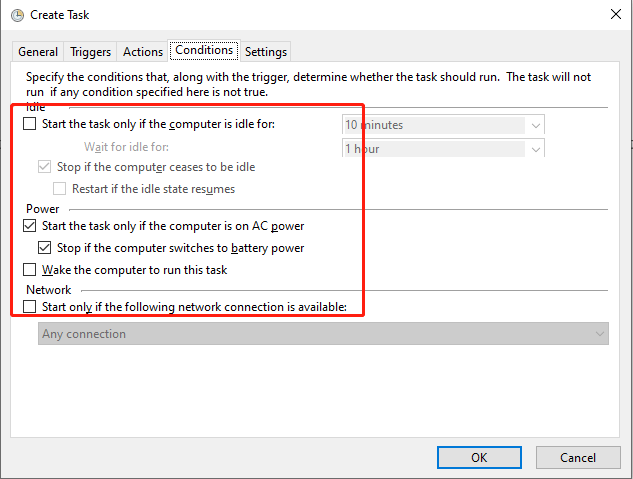The image size is (633, 479).
Task: Click the OK button
Action: (x=479, y=457)
